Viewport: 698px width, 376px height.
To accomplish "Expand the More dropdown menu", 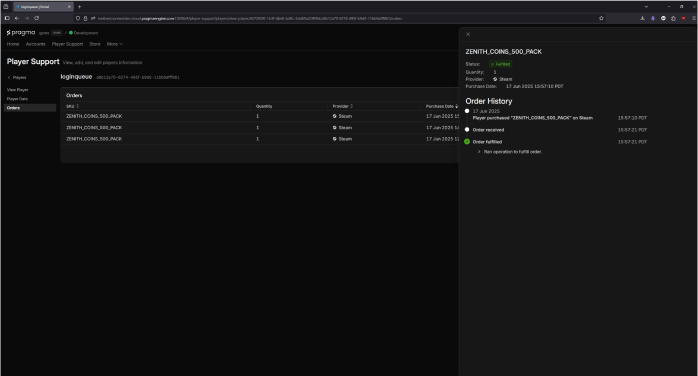I will coord(115,44).
